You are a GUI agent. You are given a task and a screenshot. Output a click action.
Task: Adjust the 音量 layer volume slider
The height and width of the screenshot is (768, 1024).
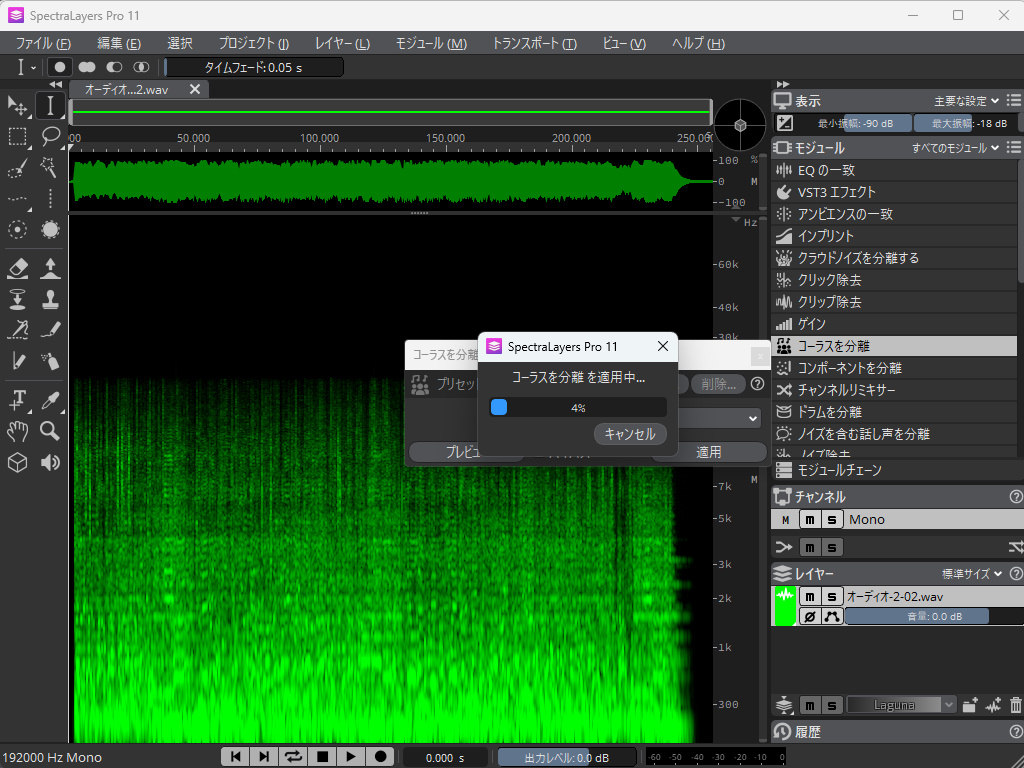(x=917, y=617)
